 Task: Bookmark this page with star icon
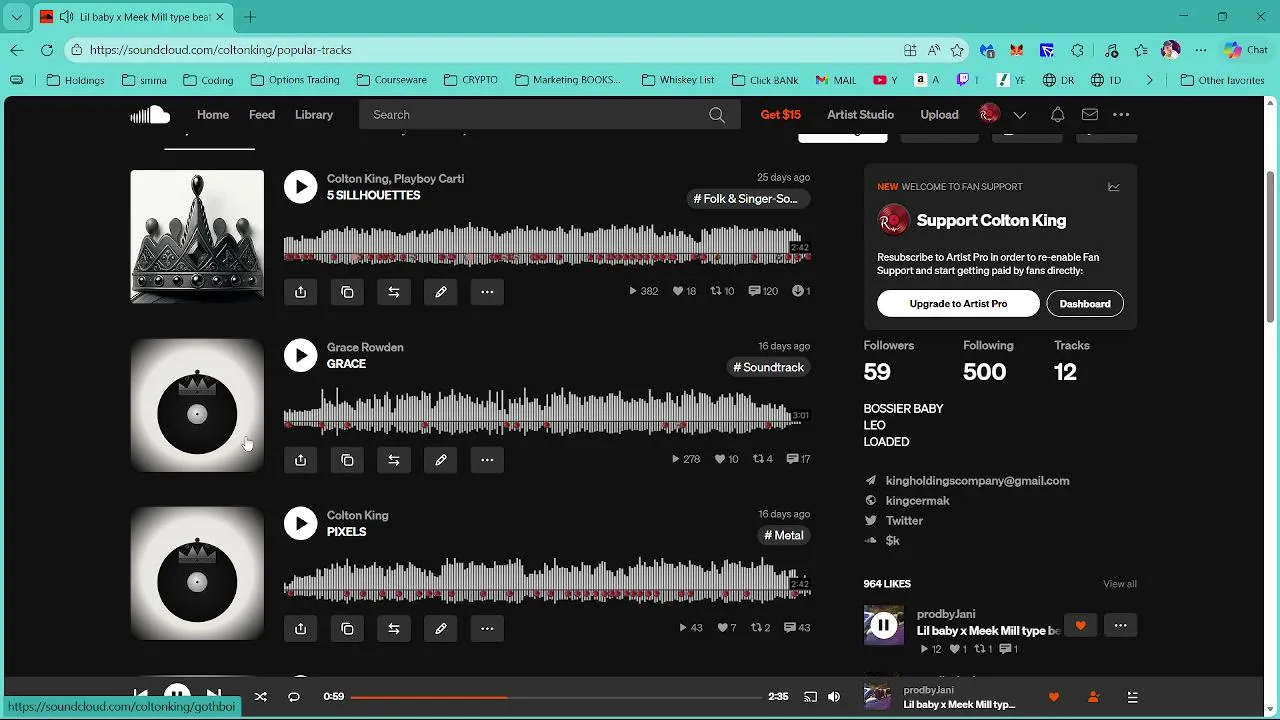957,50
